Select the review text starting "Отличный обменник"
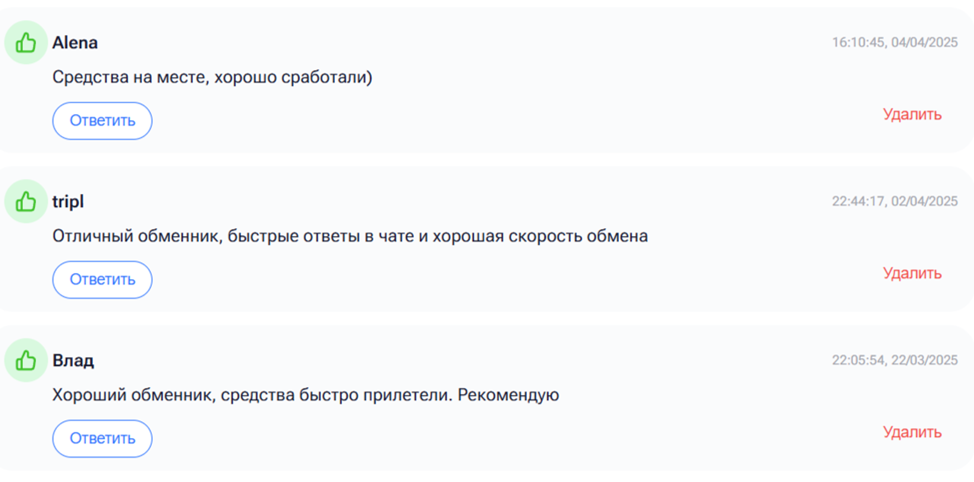 coord(350,236)
